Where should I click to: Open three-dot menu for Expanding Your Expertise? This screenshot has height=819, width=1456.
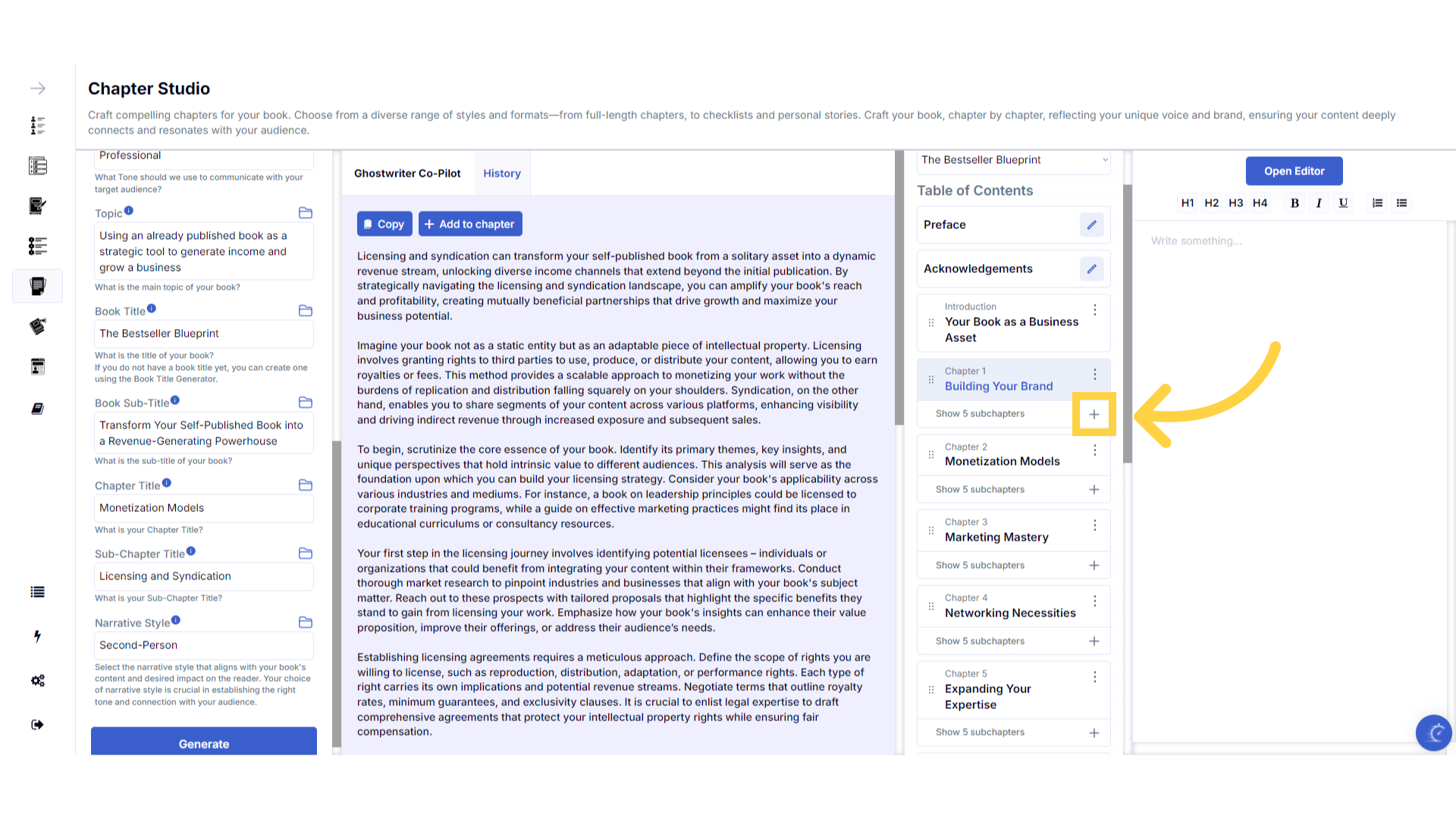pos(1095,677)
